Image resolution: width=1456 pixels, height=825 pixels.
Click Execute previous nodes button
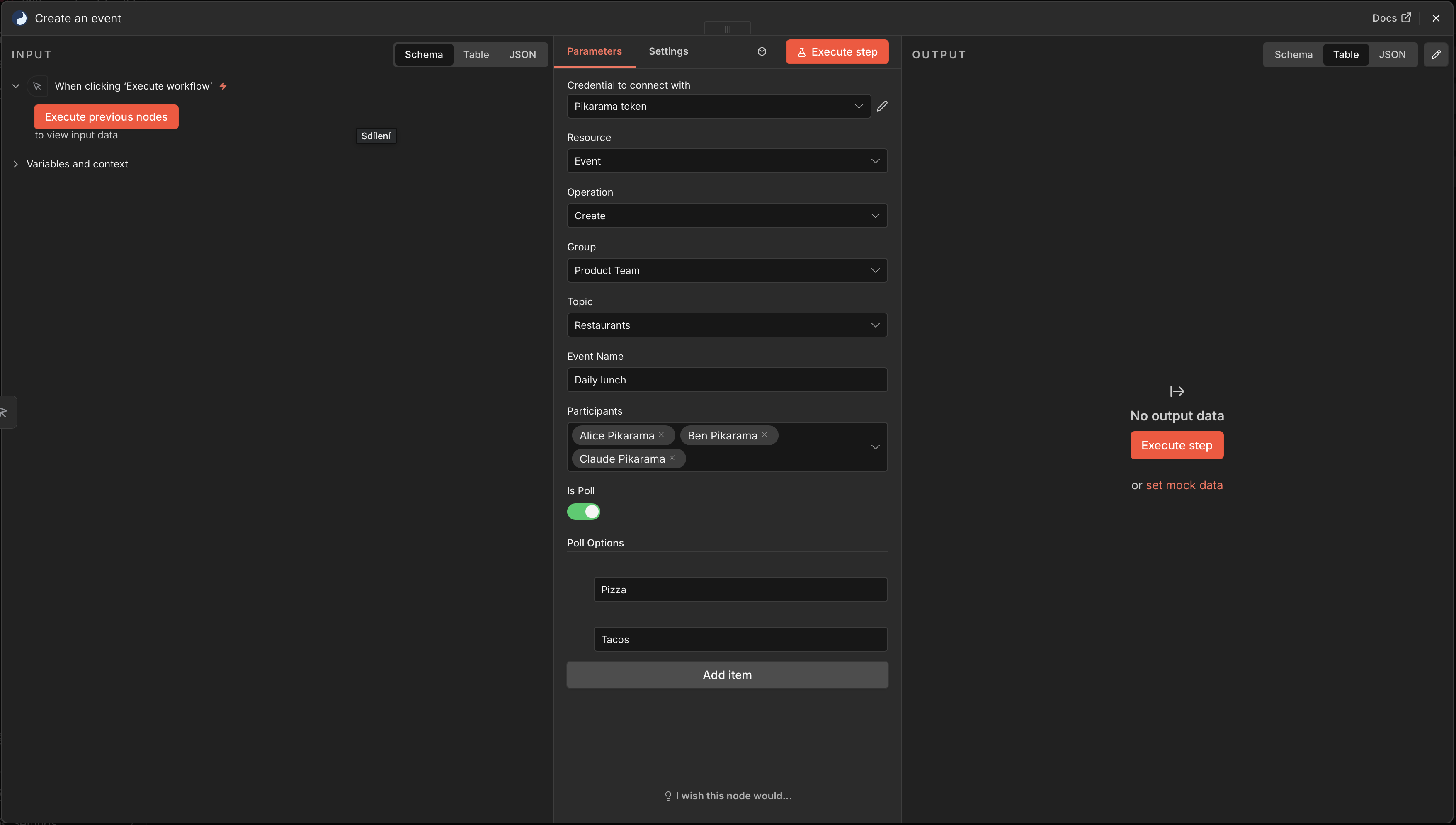point(106,117)
